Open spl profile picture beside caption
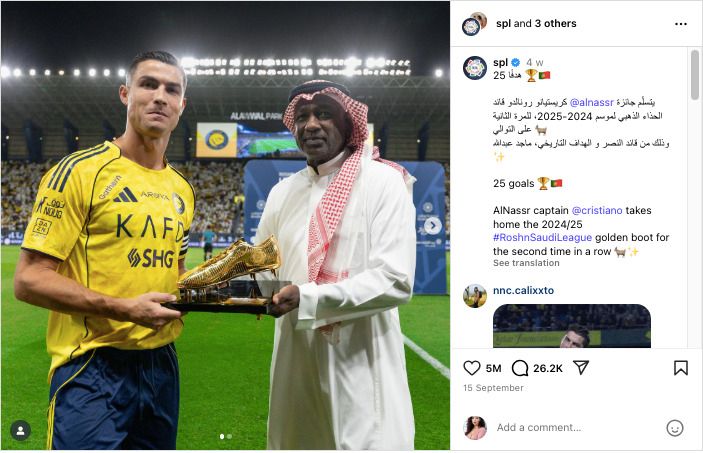This screenshot has width=703, height=453. (475, 68)
